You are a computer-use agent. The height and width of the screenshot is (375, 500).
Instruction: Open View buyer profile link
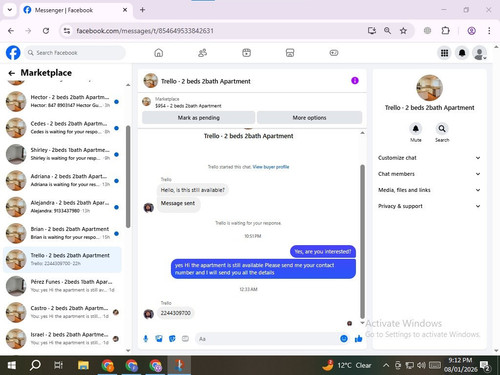271,167
